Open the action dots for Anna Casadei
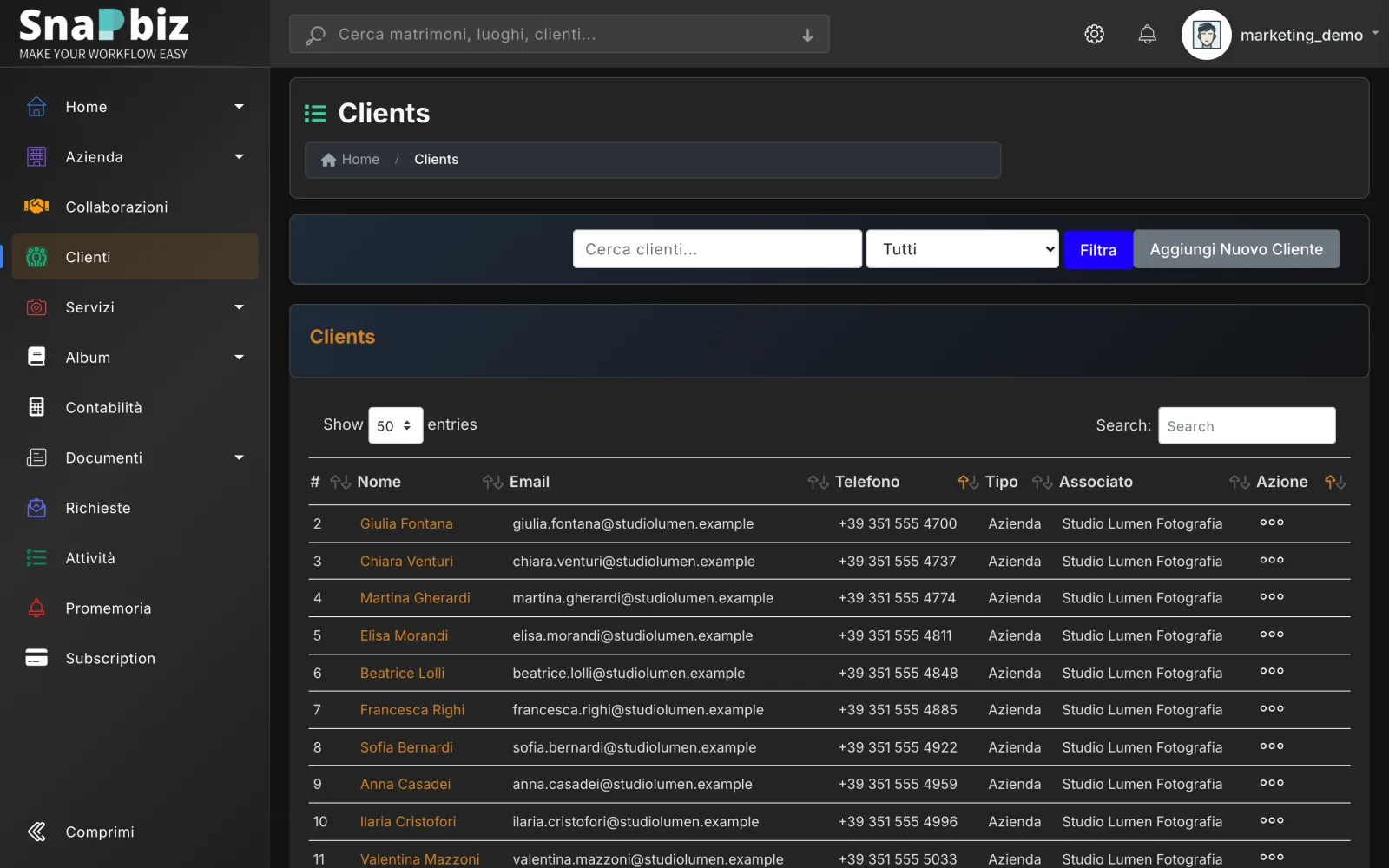Viewport: 1389px width, 868px height. click(1272, 783)
